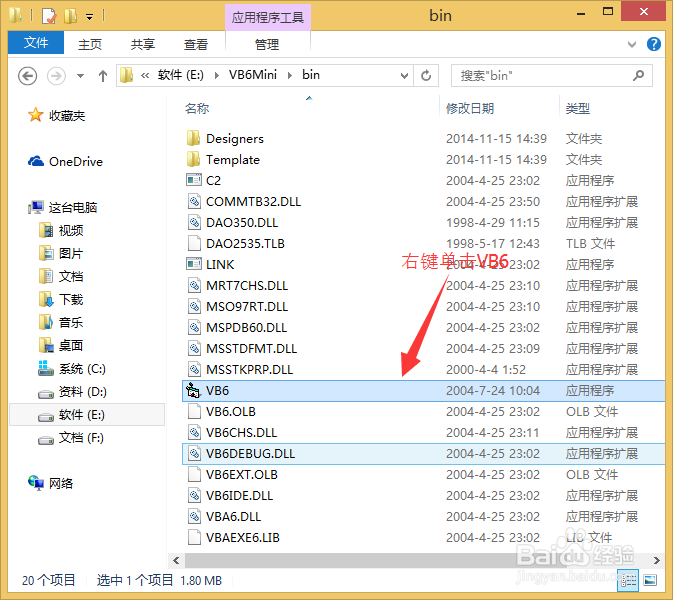Click the horizontal scrollbar left arrow

click(x=176, y=561)
